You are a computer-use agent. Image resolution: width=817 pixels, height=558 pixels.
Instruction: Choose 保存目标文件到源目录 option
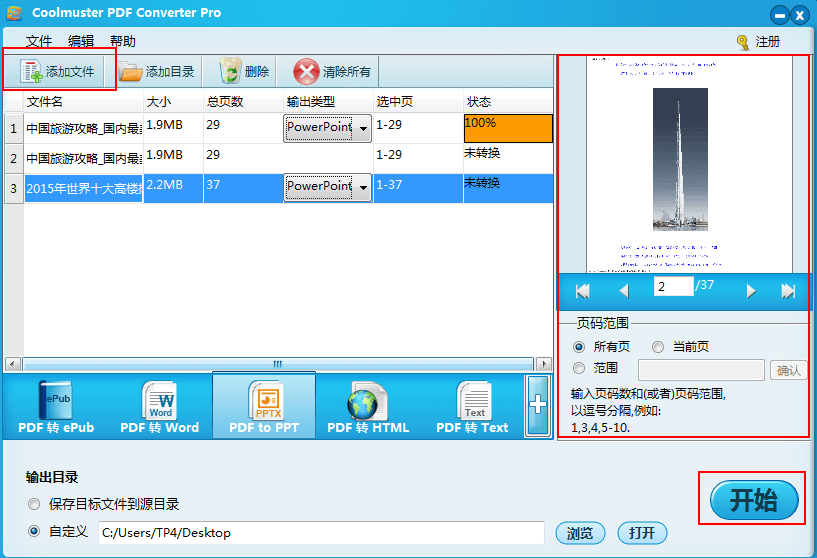click(34, 504)
